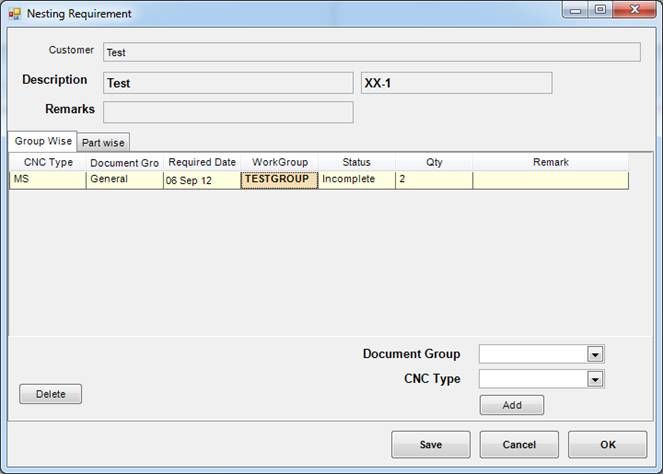663x474 pixels.
Task: Click the Description field containing Test
Action: tap(228, 83)
